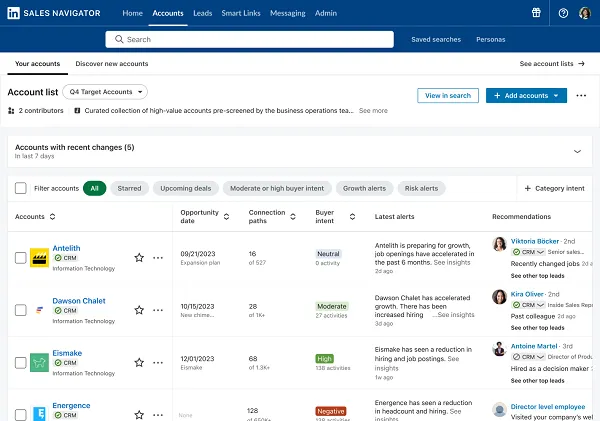This screenshot has height=421, width=600.
Task: Click Viktoria Böcker's profile photo
Action: [499, 244]
